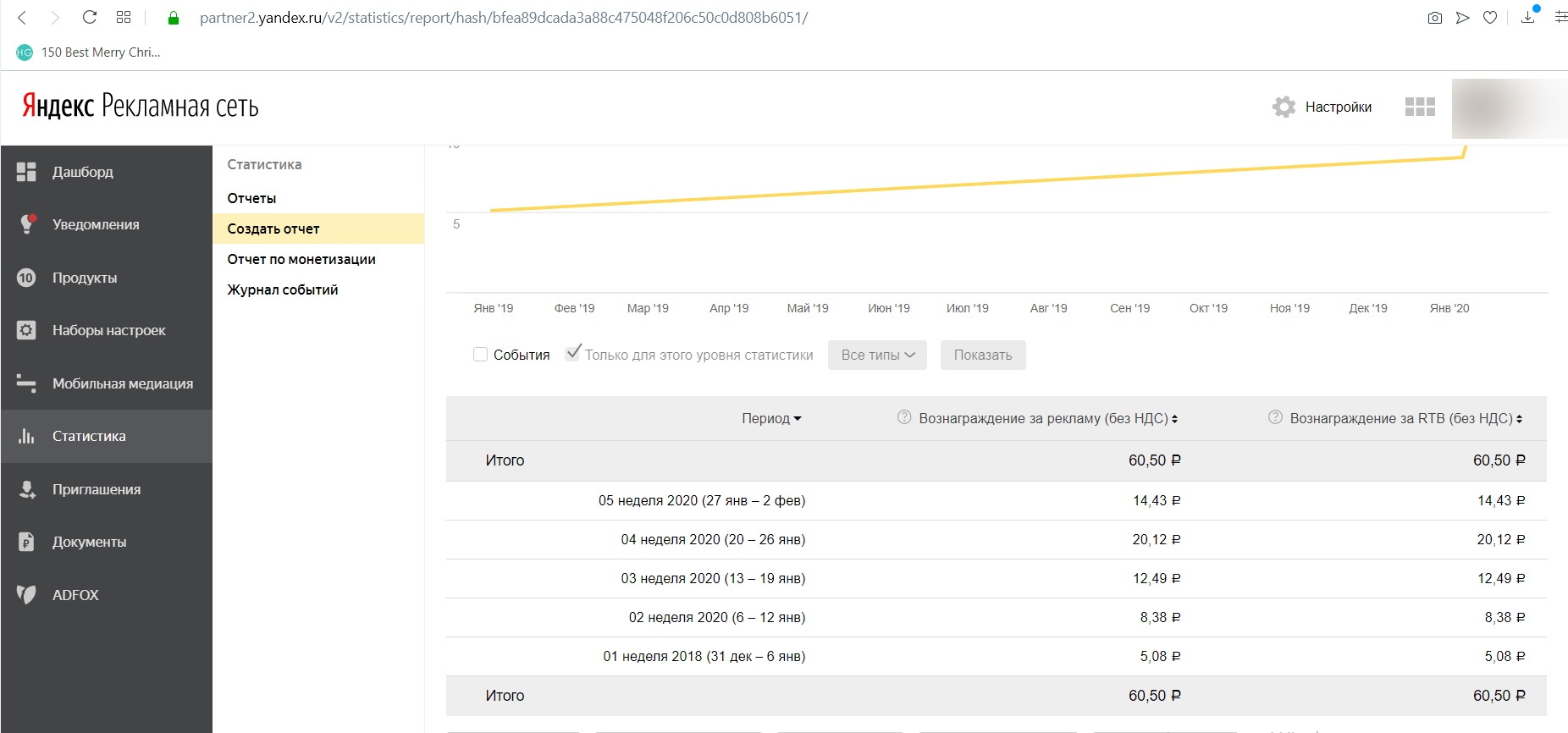Screen dimensions: 1568x733
Task: Add page to bookmarks with heart icon
Action: point(1490,18)
